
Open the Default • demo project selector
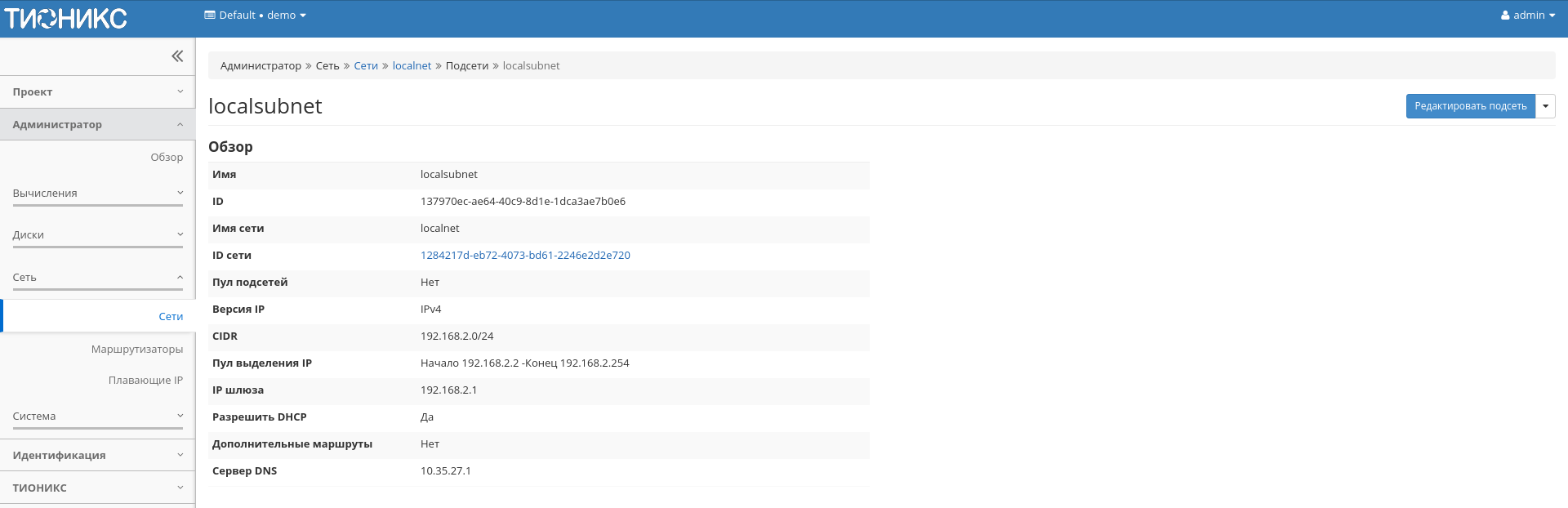[255, 15]
